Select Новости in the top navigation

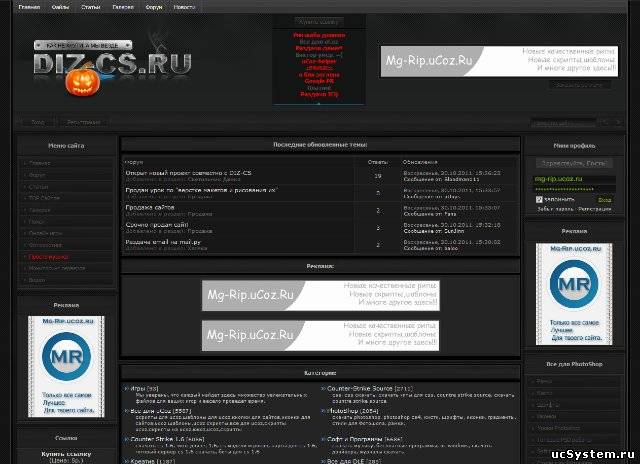(x=184, y=6)
